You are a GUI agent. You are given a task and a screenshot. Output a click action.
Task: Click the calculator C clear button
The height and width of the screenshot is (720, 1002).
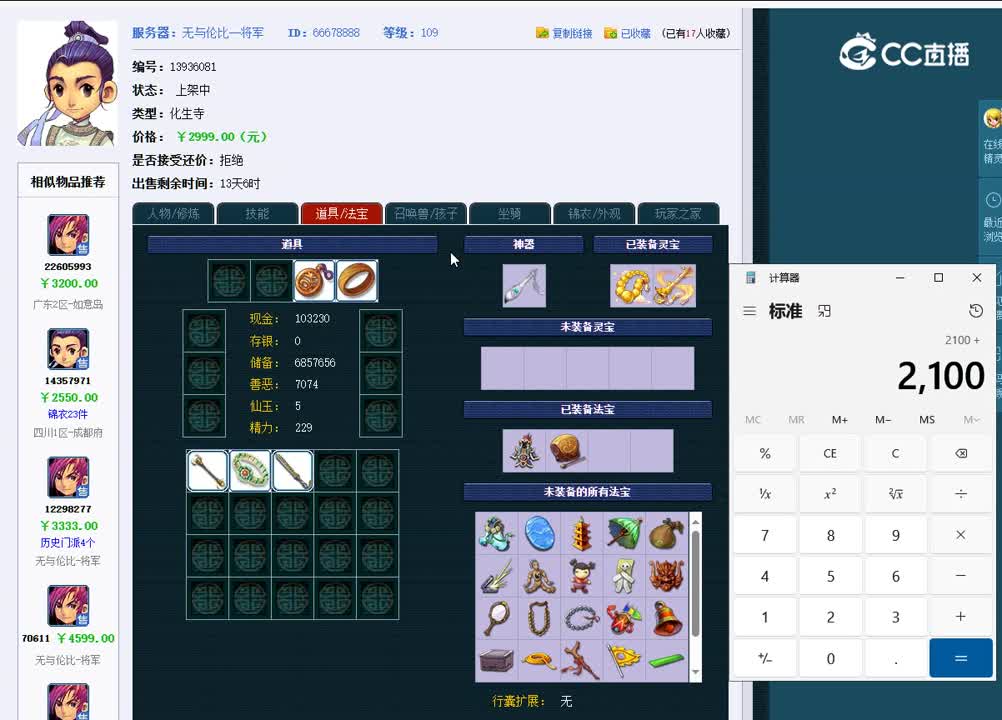[x=895, y=454]
